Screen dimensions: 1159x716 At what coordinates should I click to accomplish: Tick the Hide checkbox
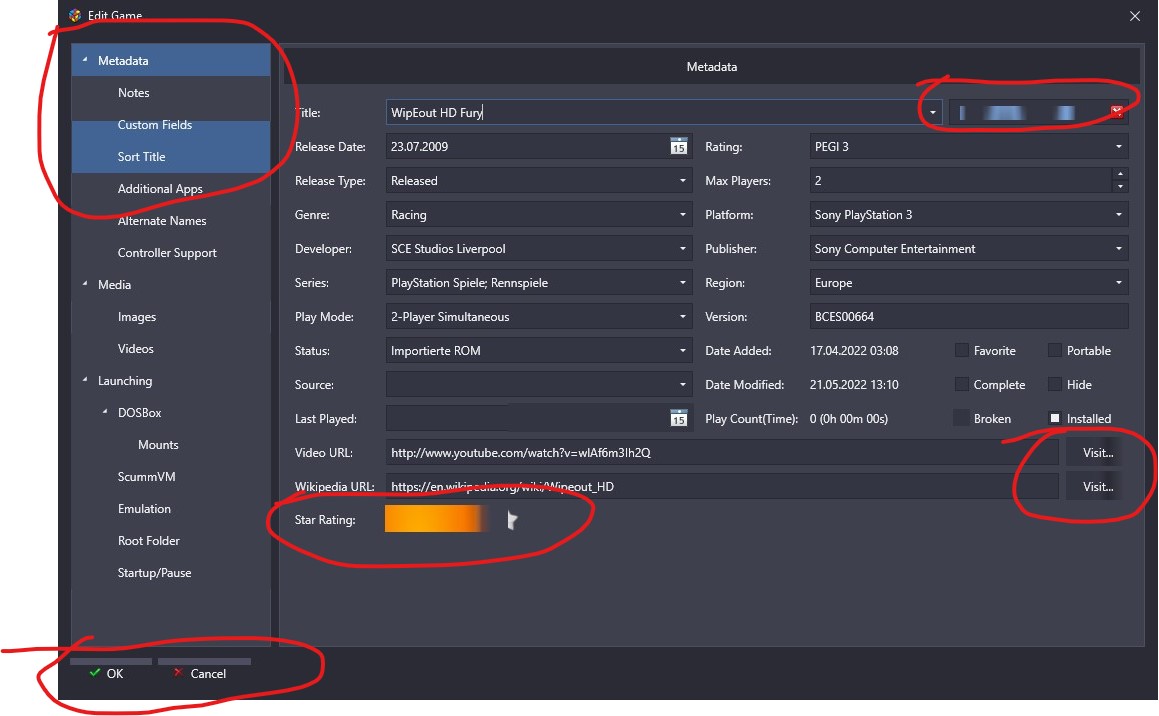(x=1055, y=384)
